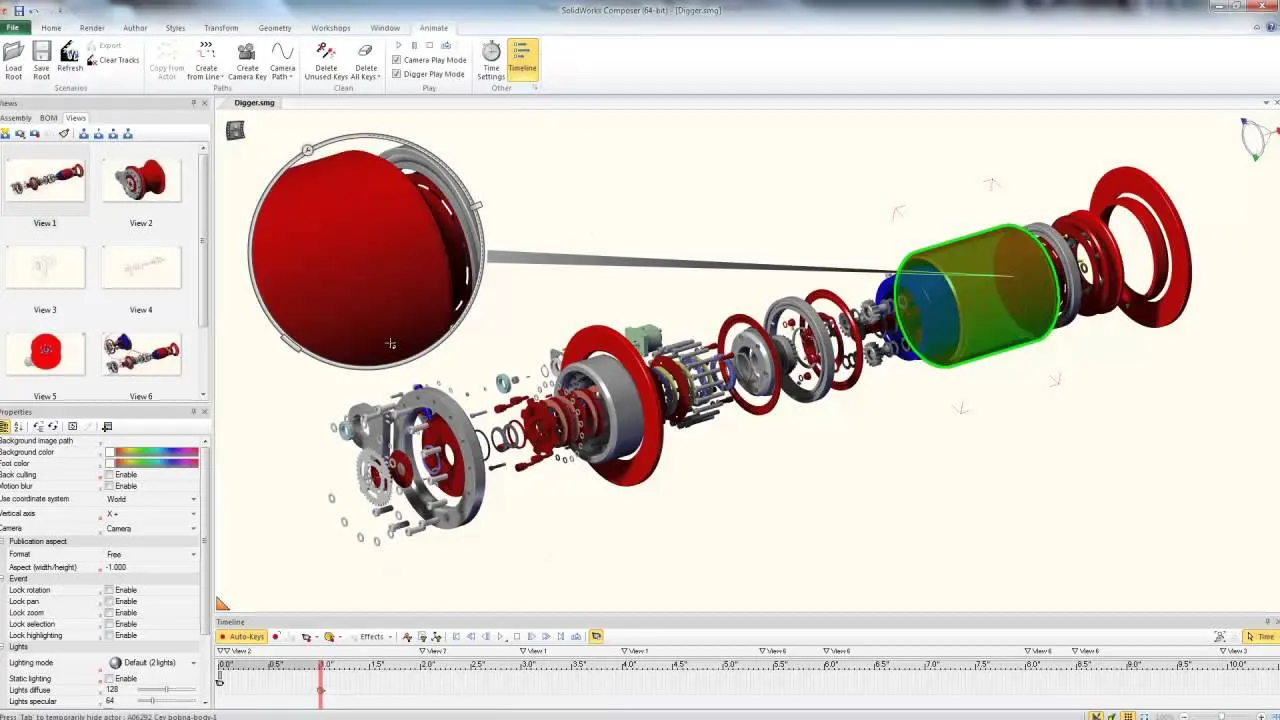
Task: Click the Lights diffuse slider
Action: coord(166,690)
